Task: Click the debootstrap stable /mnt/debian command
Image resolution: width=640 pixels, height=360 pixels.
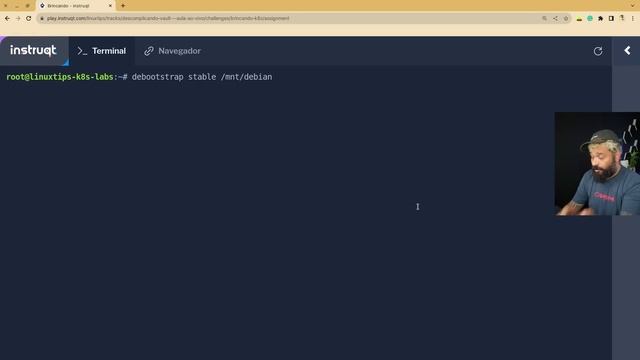Action: tap(202, 77)
